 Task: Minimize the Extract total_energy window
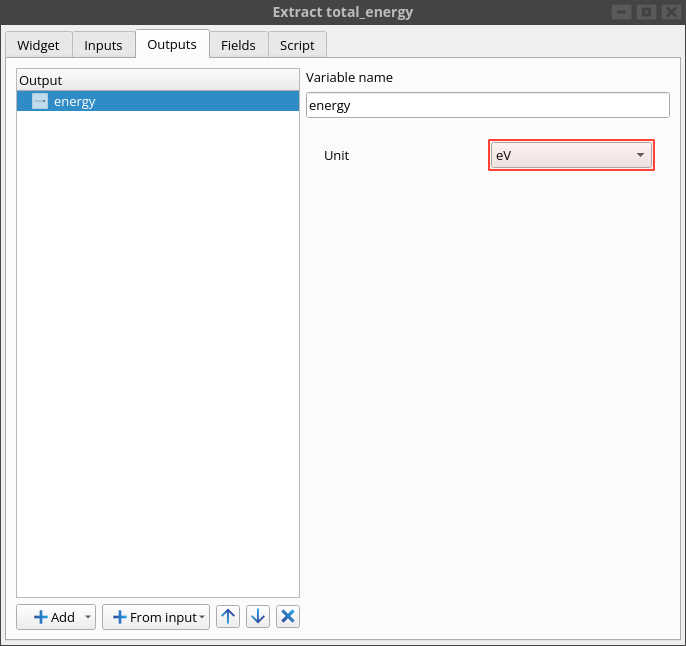(x=621, y=12)
